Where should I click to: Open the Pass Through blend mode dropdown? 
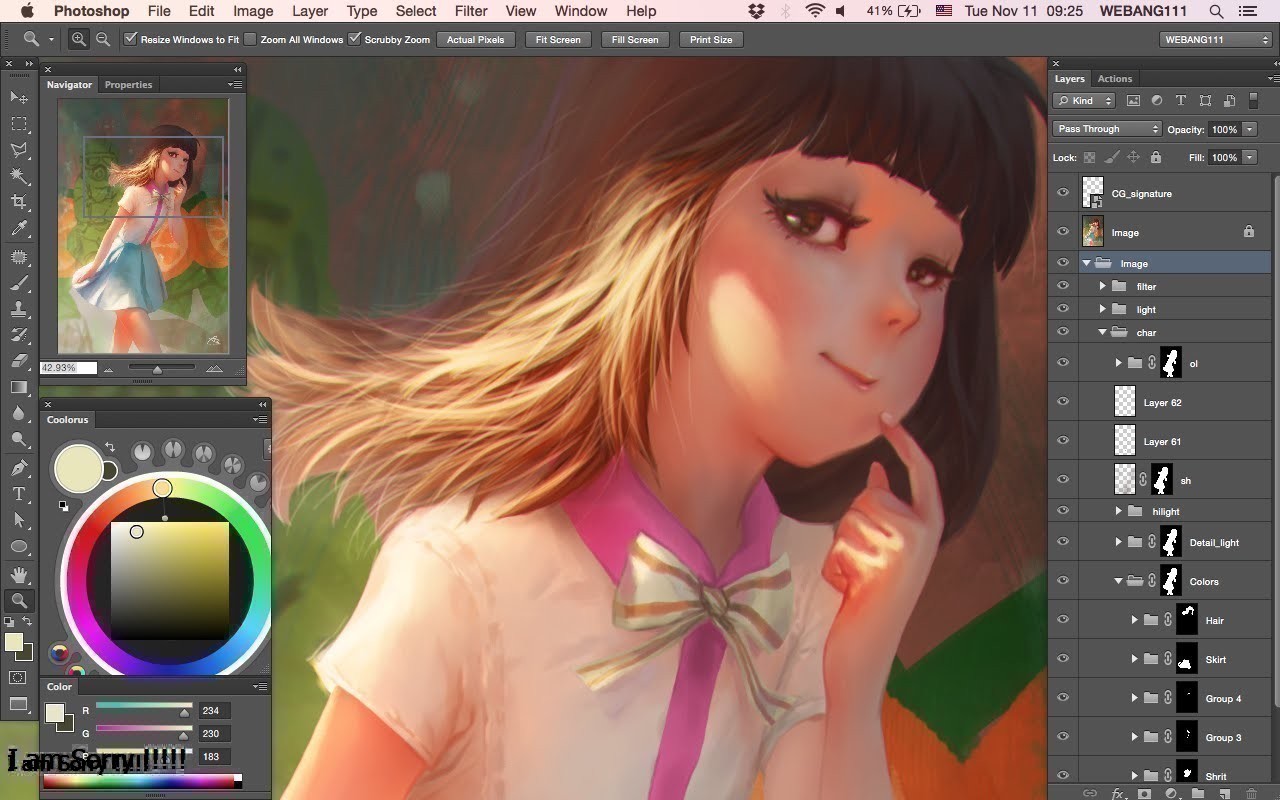point(1105,128)
